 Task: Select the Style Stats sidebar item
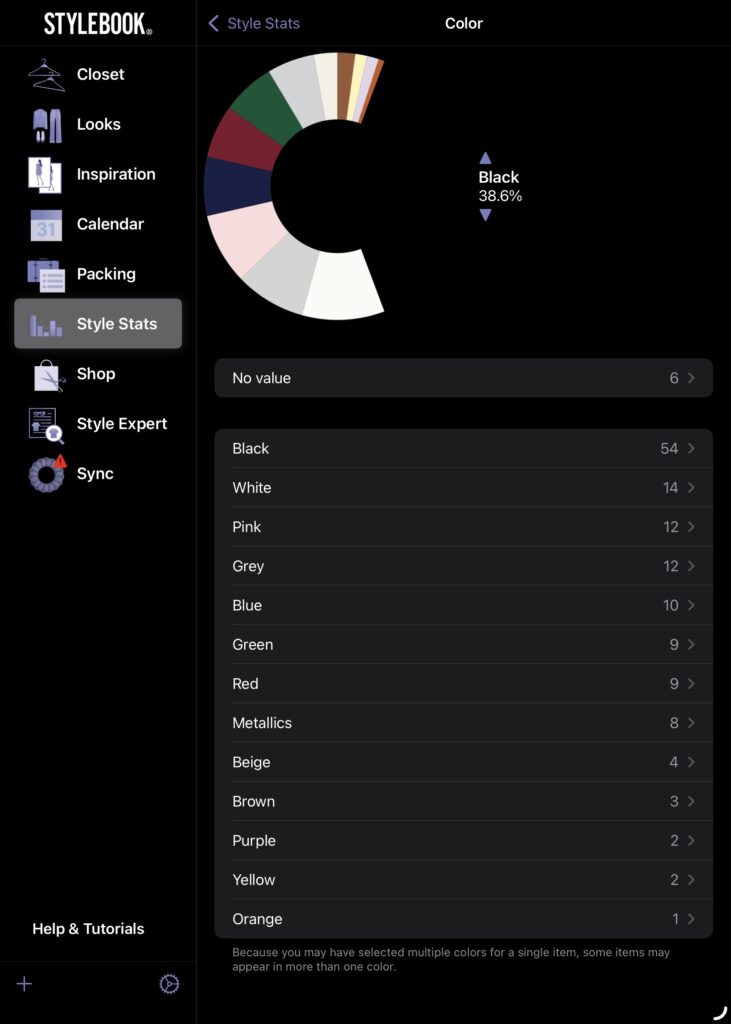(x=98, y=324)
